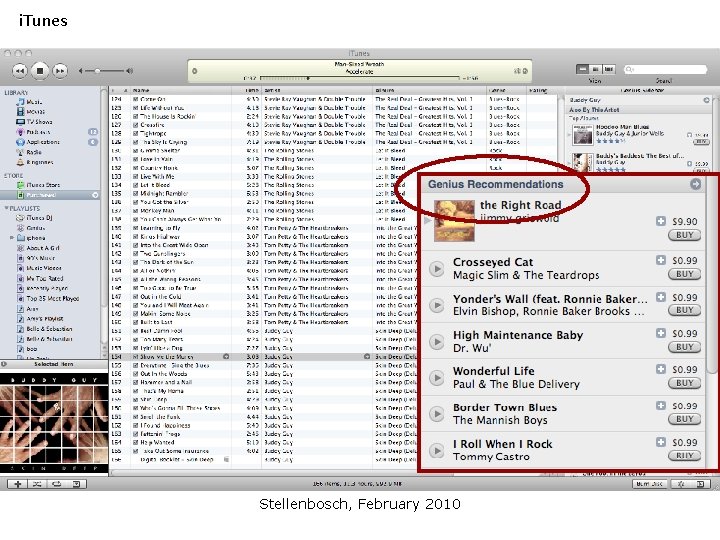
Task: Uncheck the Tightrope song checkbox
Action: pyautogui.click(x=136, y=134)
